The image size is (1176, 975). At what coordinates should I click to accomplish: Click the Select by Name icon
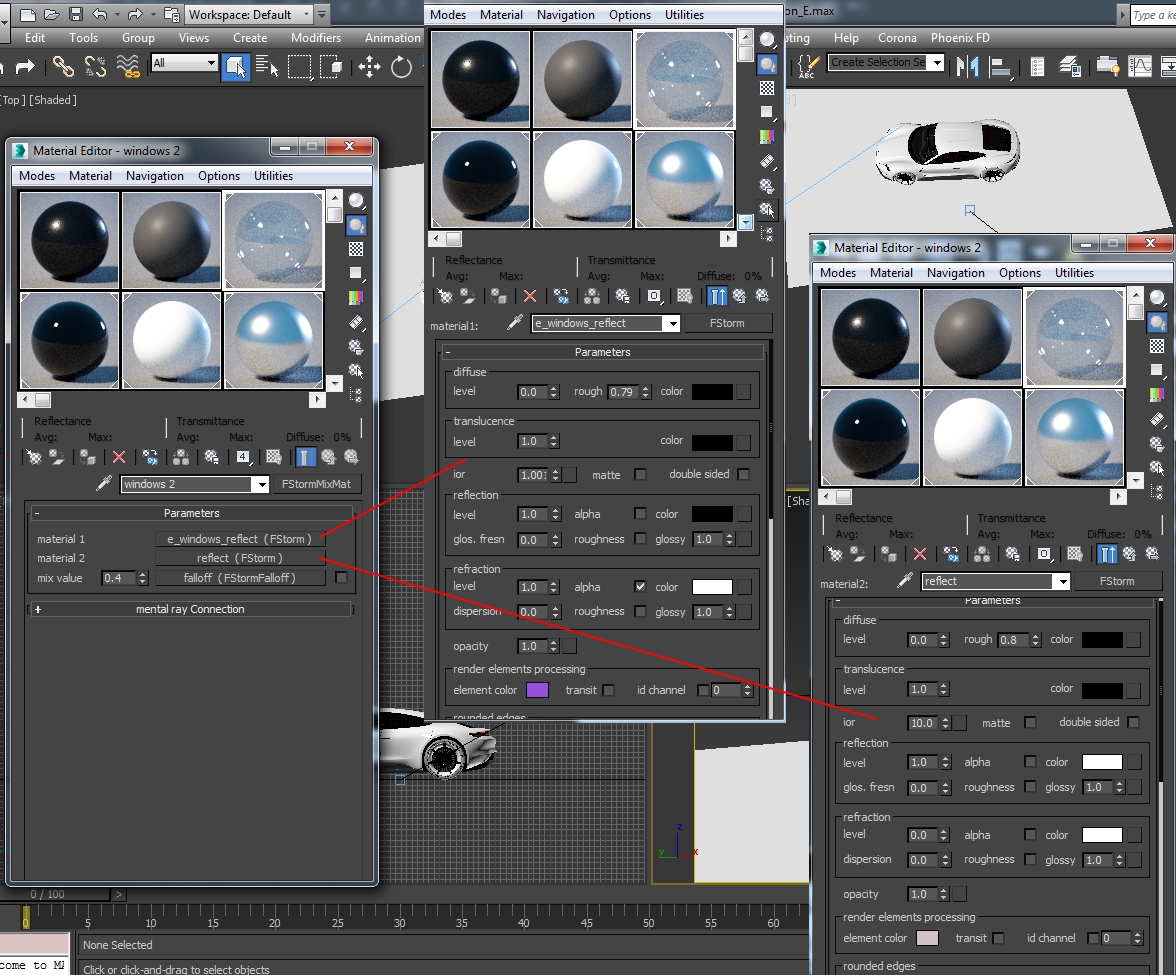point(266,67)
